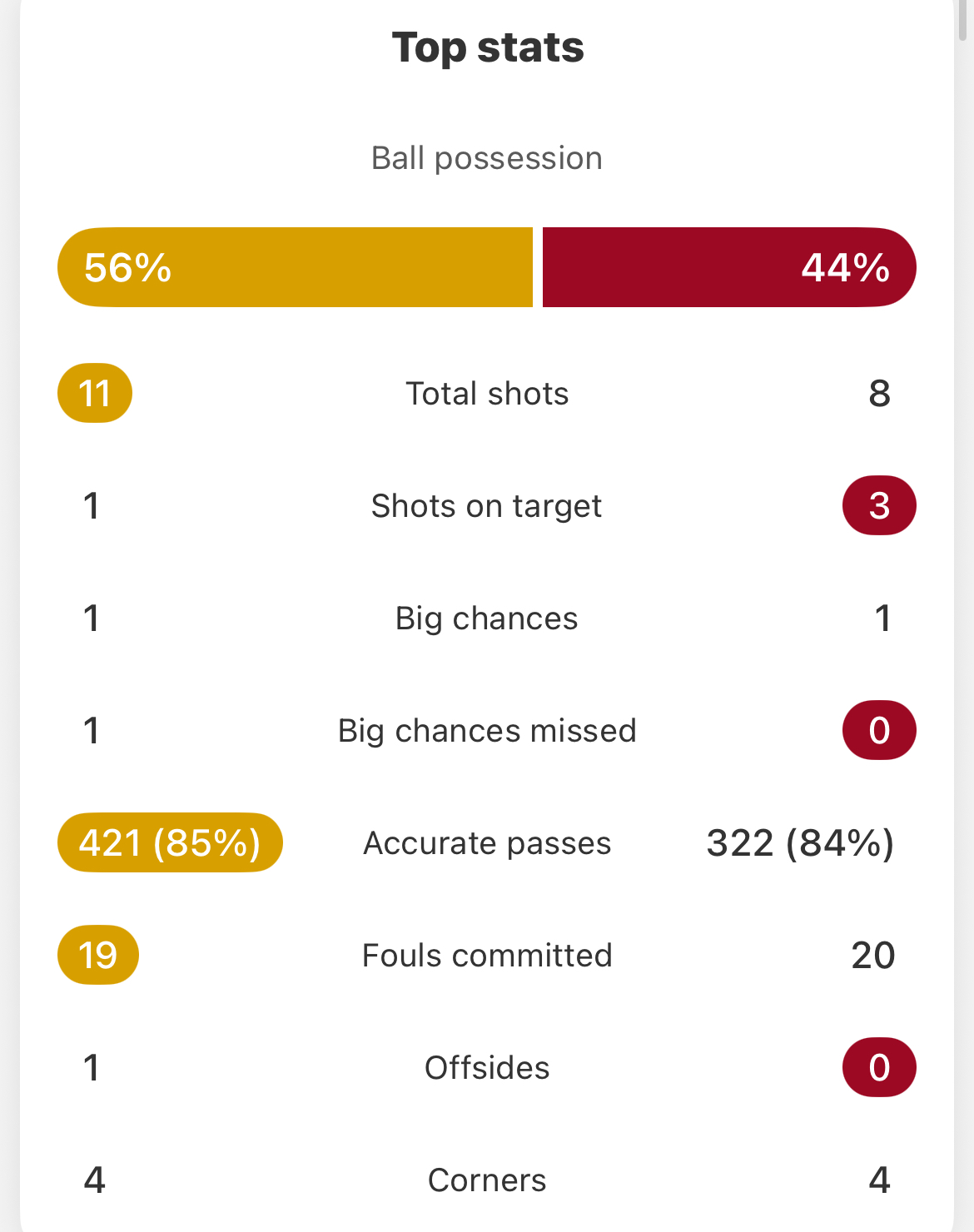Select the Ball possession label
Screen dimensions: 974x1232
tap(487, 158)
